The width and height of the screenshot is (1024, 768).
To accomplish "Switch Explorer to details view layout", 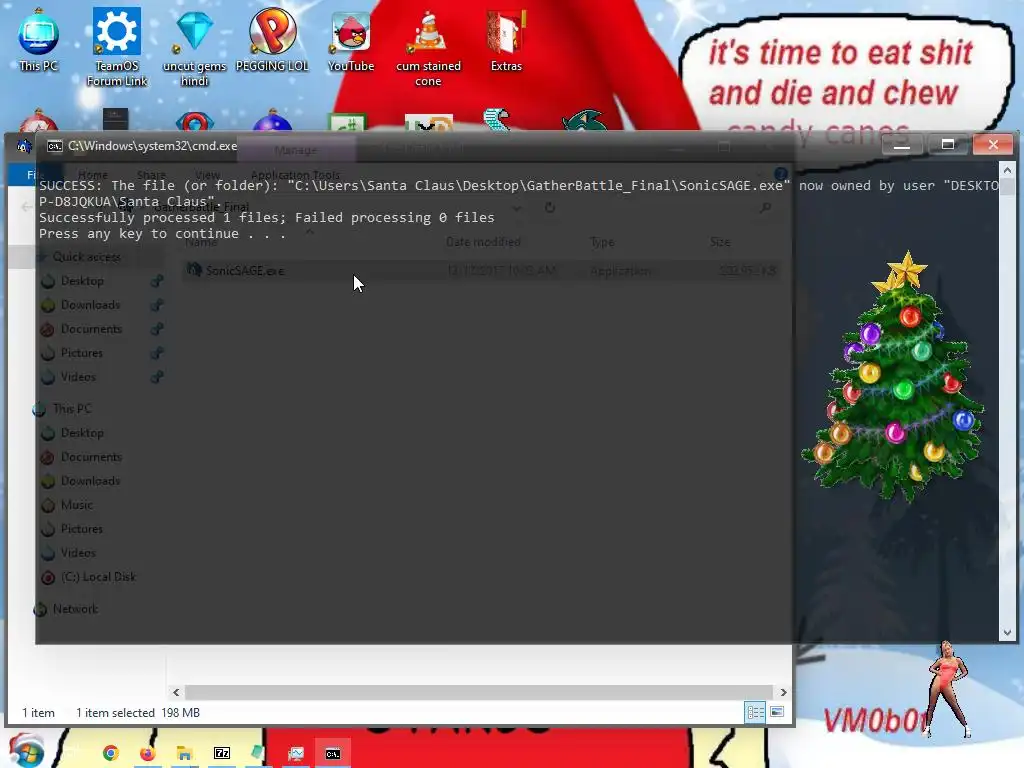I will [756, 712].
